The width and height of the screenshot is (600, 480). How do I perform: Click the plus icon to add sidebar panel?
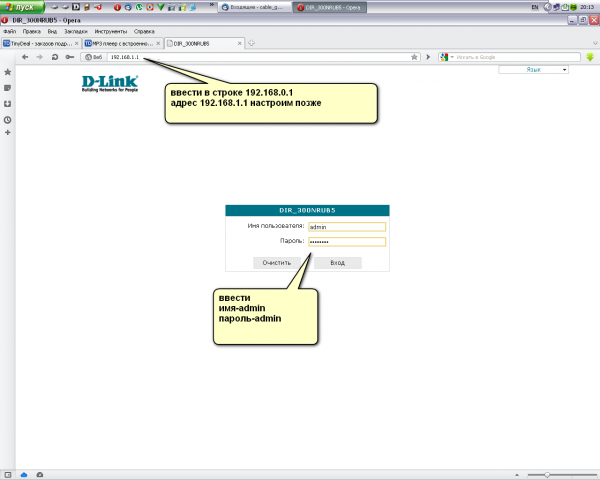7,133
